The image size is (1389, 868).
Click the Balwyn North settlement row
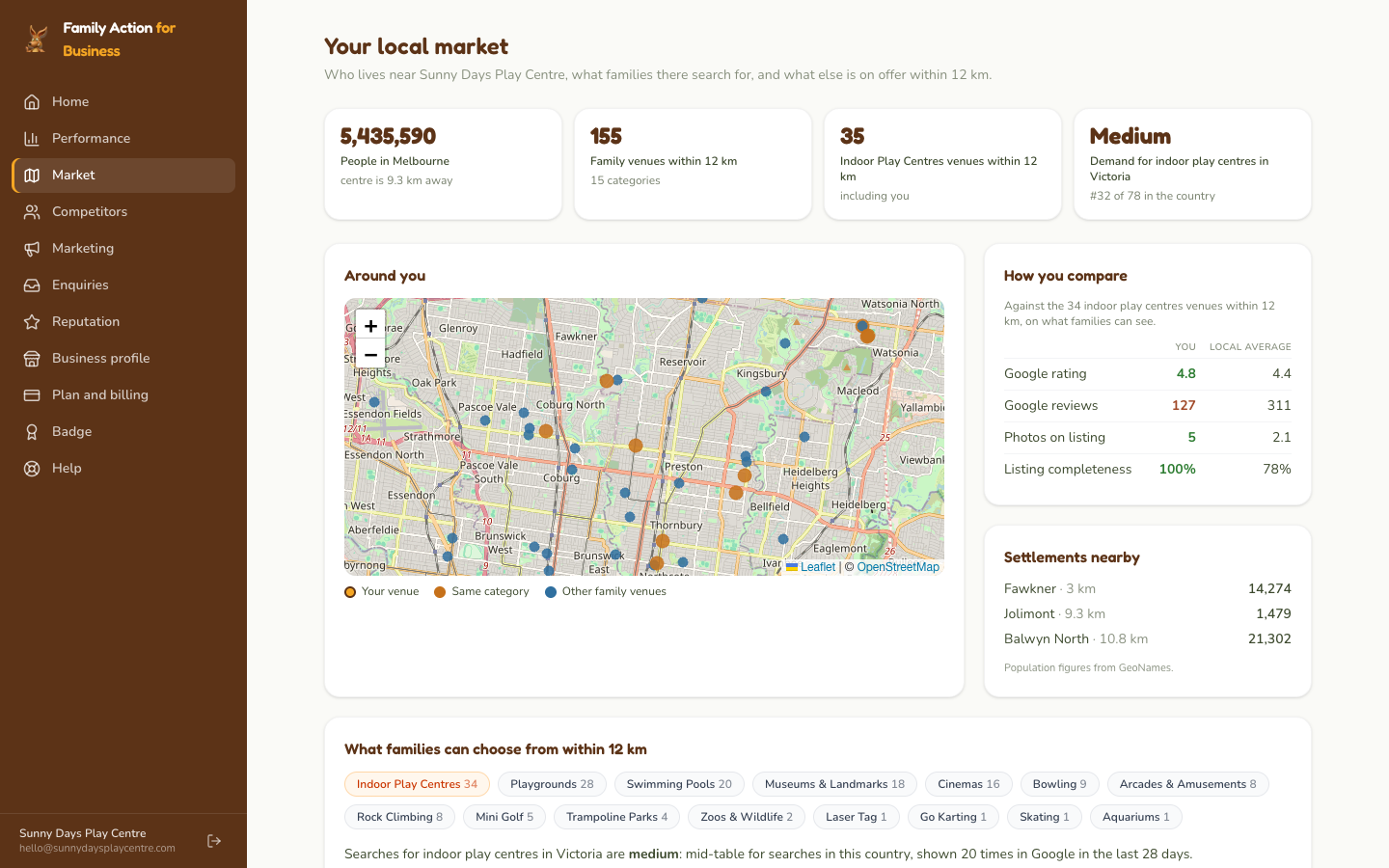(x=1147, y=638)
